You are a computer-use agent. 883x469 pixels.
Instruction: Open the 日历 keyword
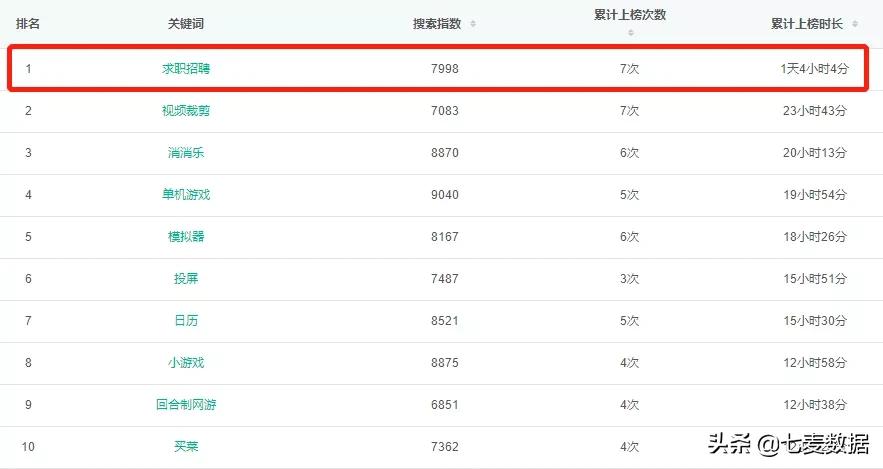pyautogui.click(x=186, y=321)
